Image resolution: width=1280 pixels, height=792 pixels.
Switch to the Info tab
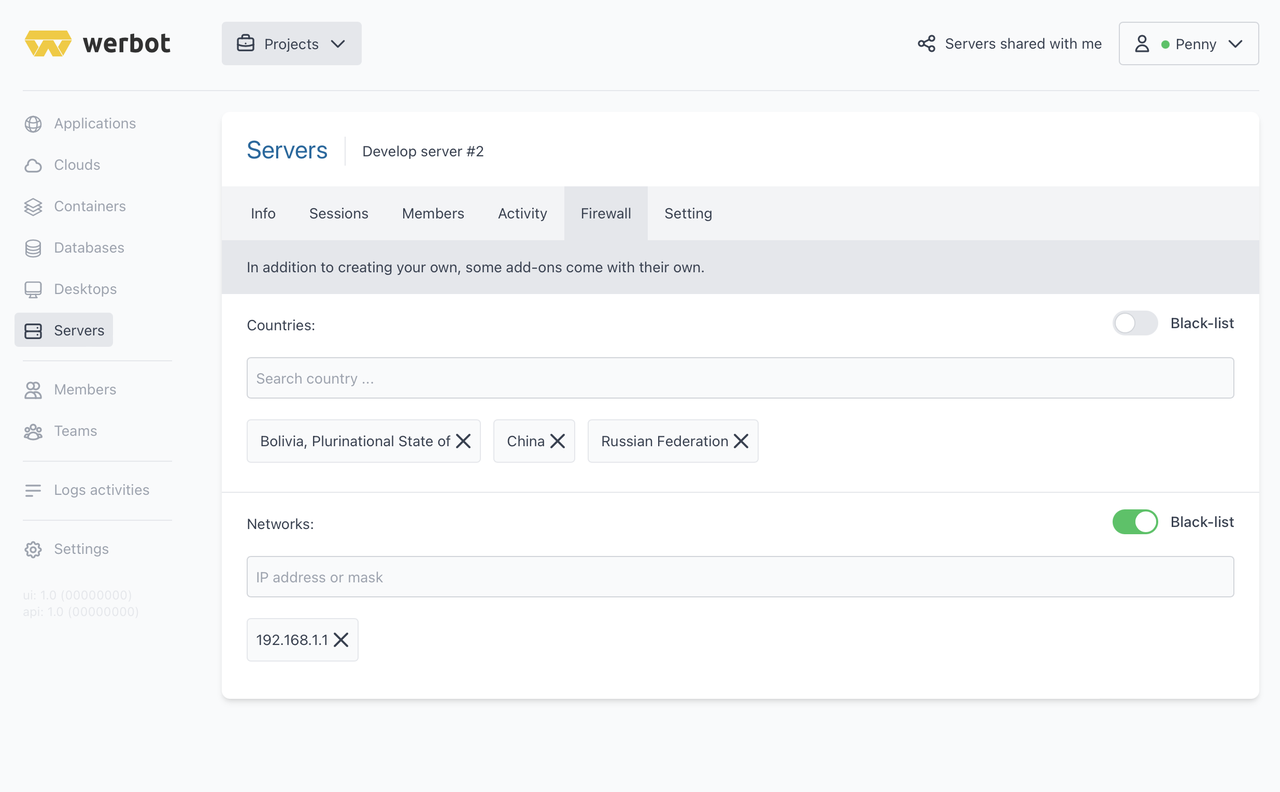263,213
